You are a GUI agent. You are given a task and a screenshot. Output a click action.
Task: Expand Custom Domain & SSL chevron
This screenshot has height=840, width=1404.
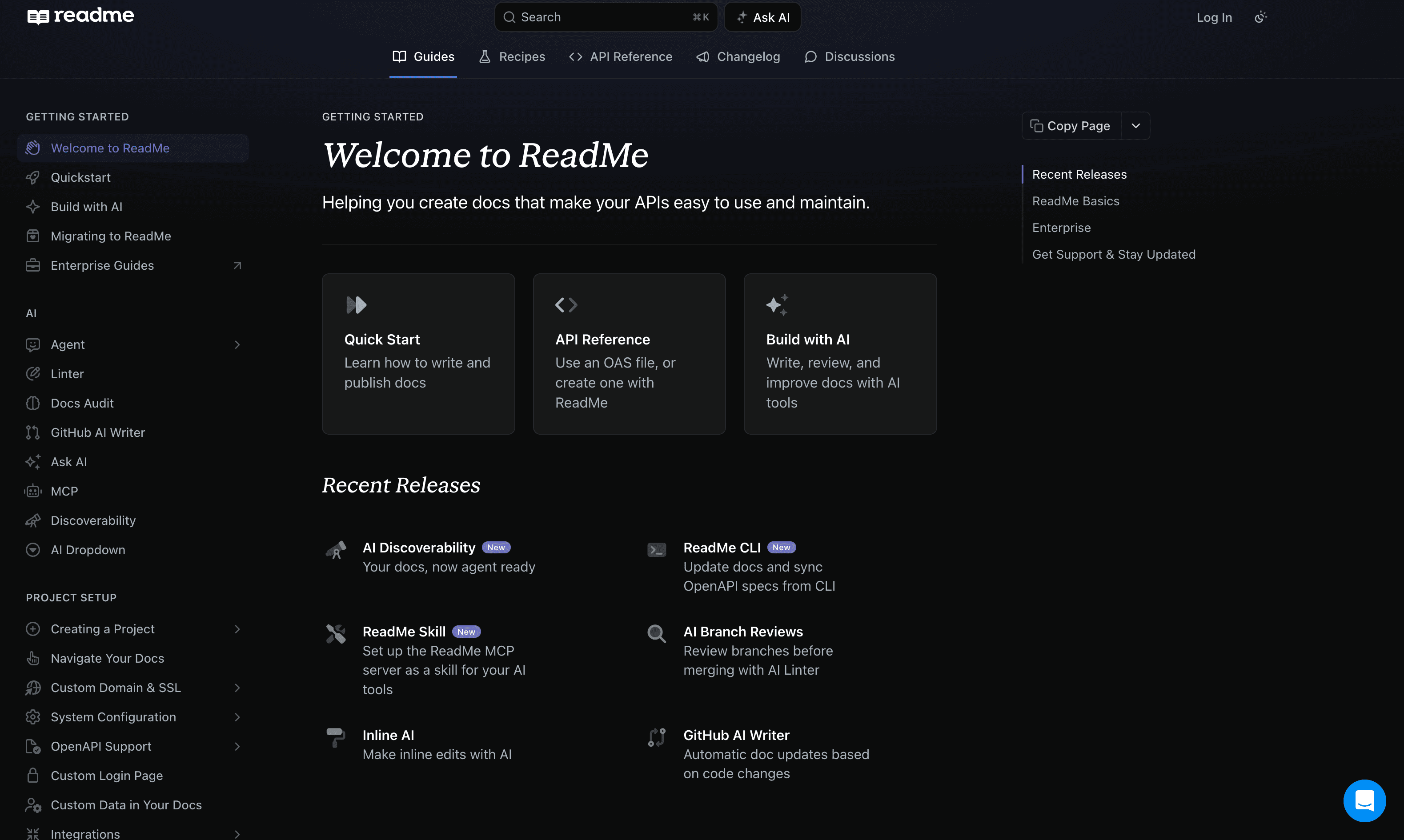(237, 688)
